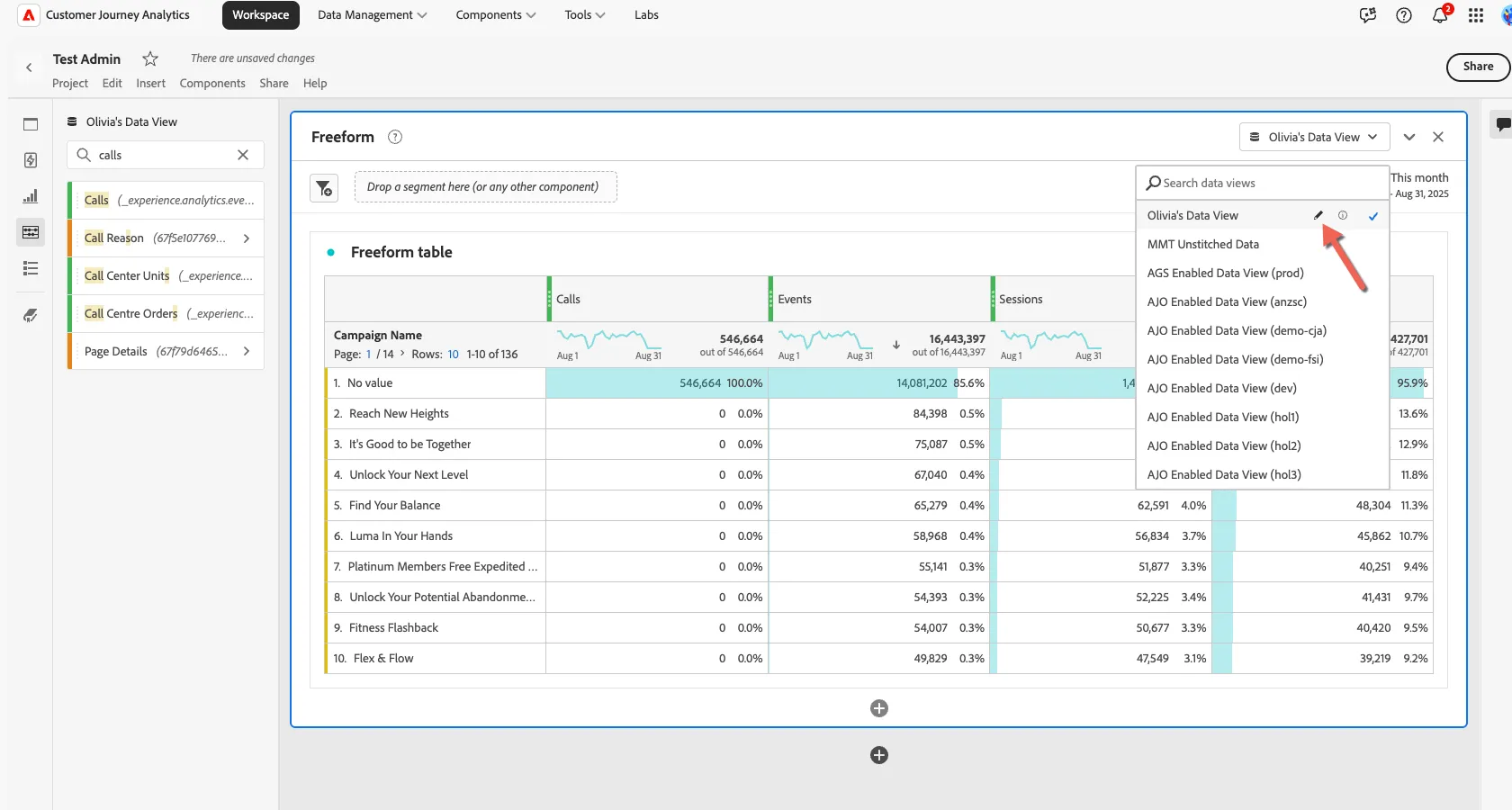
Task: Toggle sort arrow on Events column
Action: [x=896, y=345]
